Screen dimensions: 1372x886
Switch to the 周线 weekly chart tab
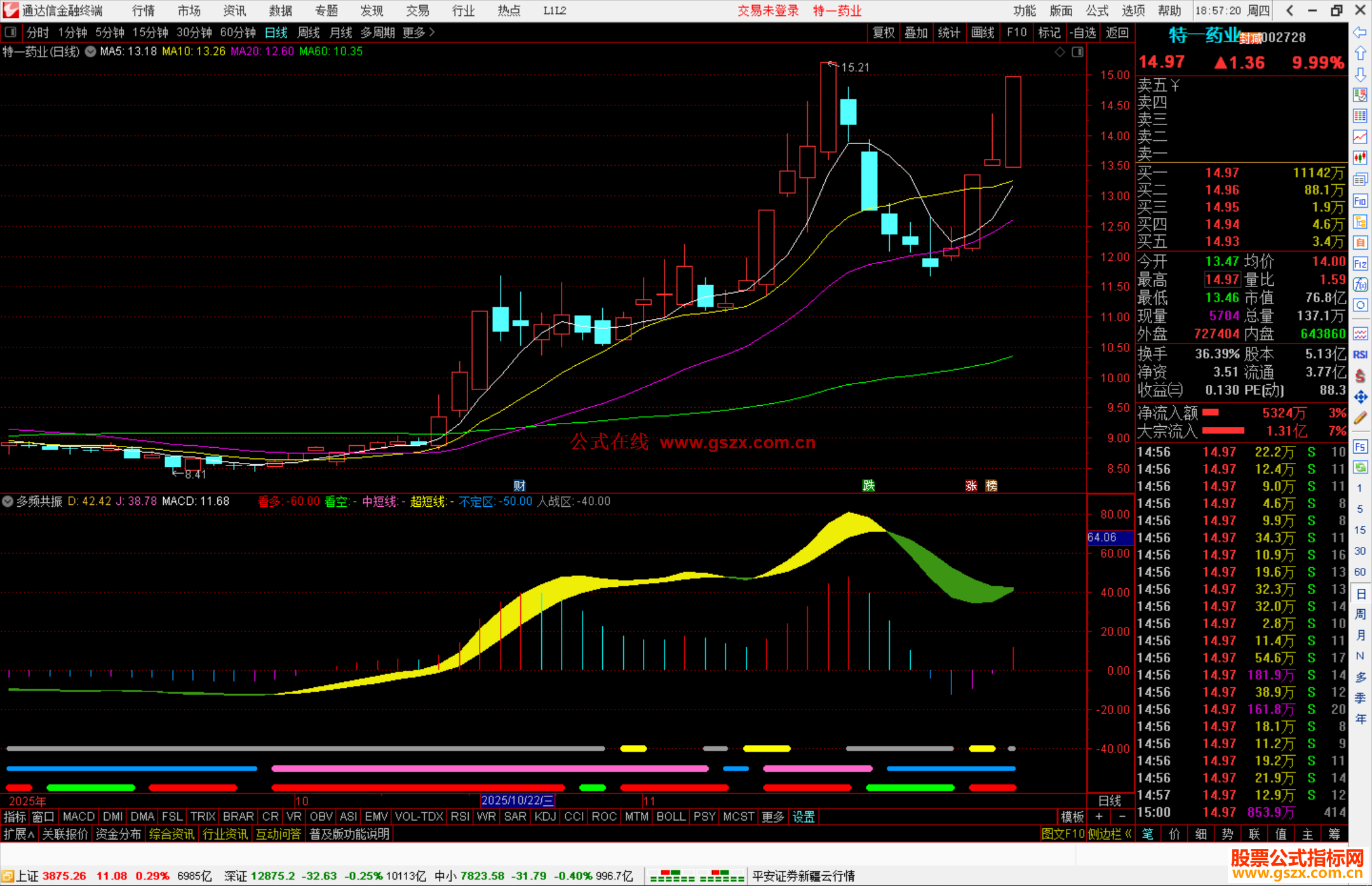[308, 32]
